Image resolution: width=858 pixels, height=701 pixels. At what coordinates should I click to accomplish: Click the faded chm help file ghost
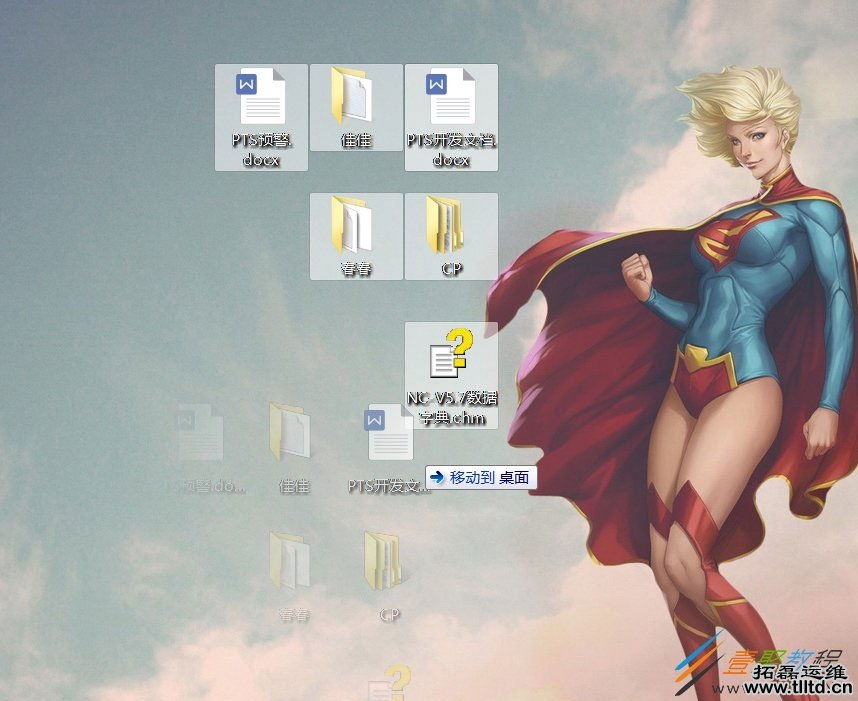(388, 683)
